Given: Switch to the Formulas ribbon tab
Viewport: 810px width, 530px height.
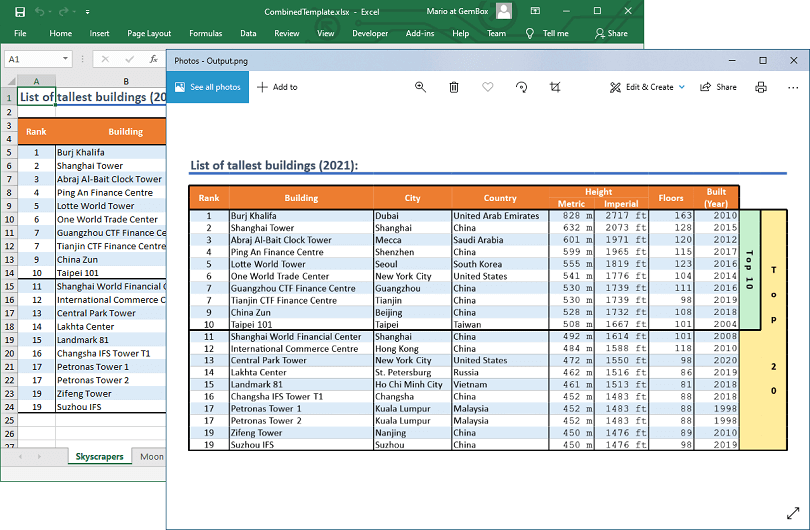Looking at the screenshot, I should tap(206, 33).
